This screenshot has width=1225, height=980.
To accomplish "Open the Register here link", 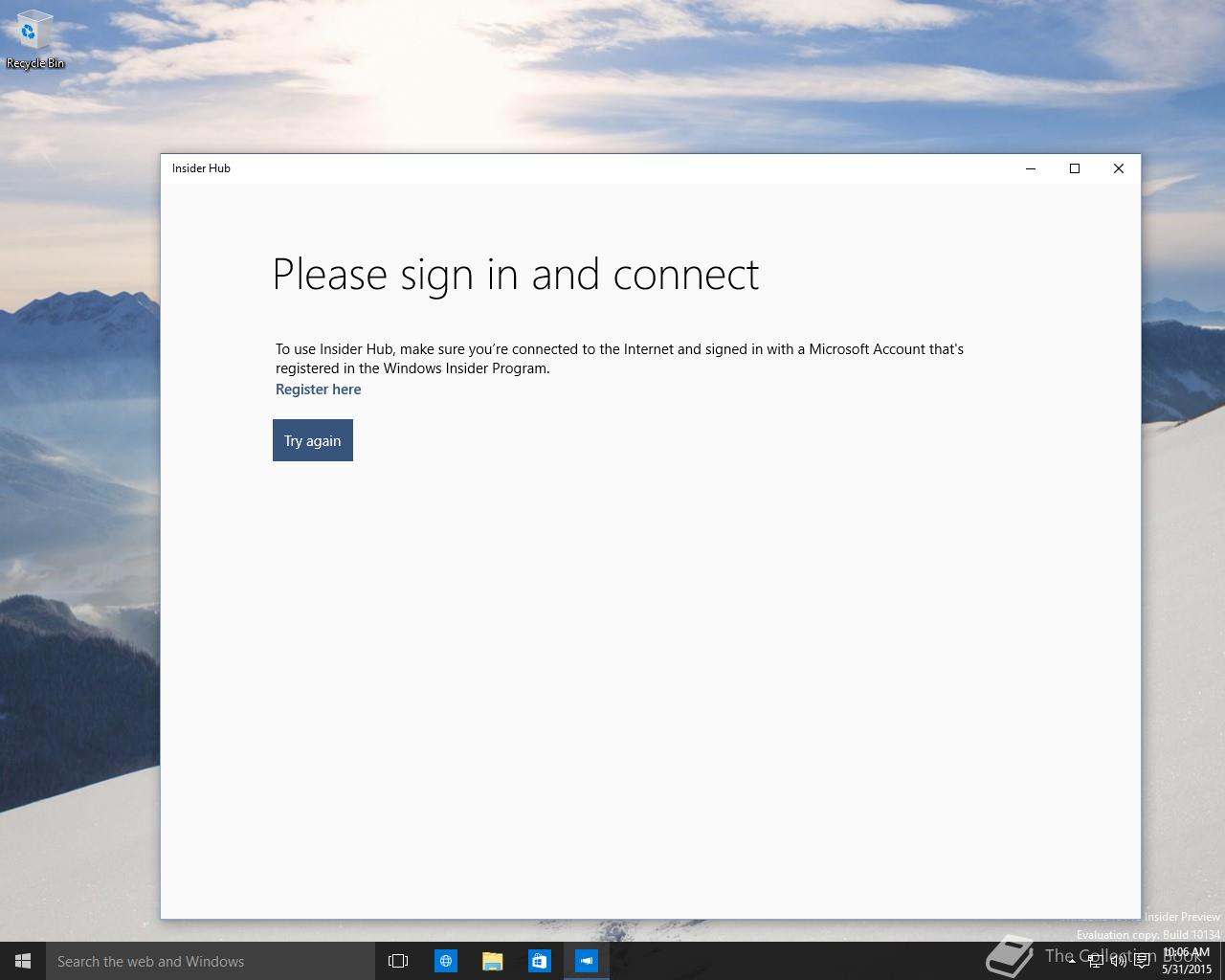I will click(318, 390).
